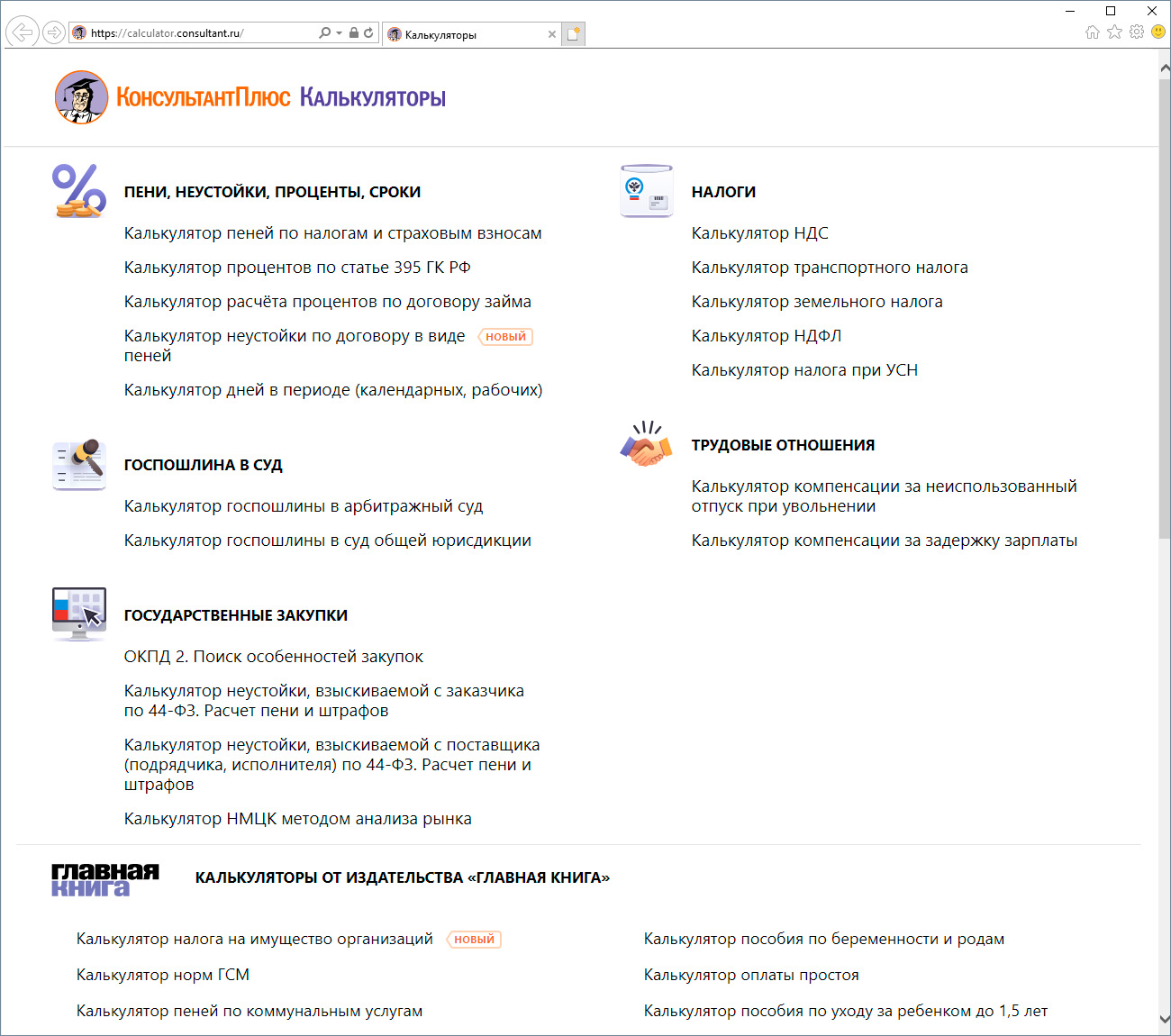Viewport: 1171px width, 1036px height.
Task: Click the vertical scrollbar thumb
Action: [1164, 308]
